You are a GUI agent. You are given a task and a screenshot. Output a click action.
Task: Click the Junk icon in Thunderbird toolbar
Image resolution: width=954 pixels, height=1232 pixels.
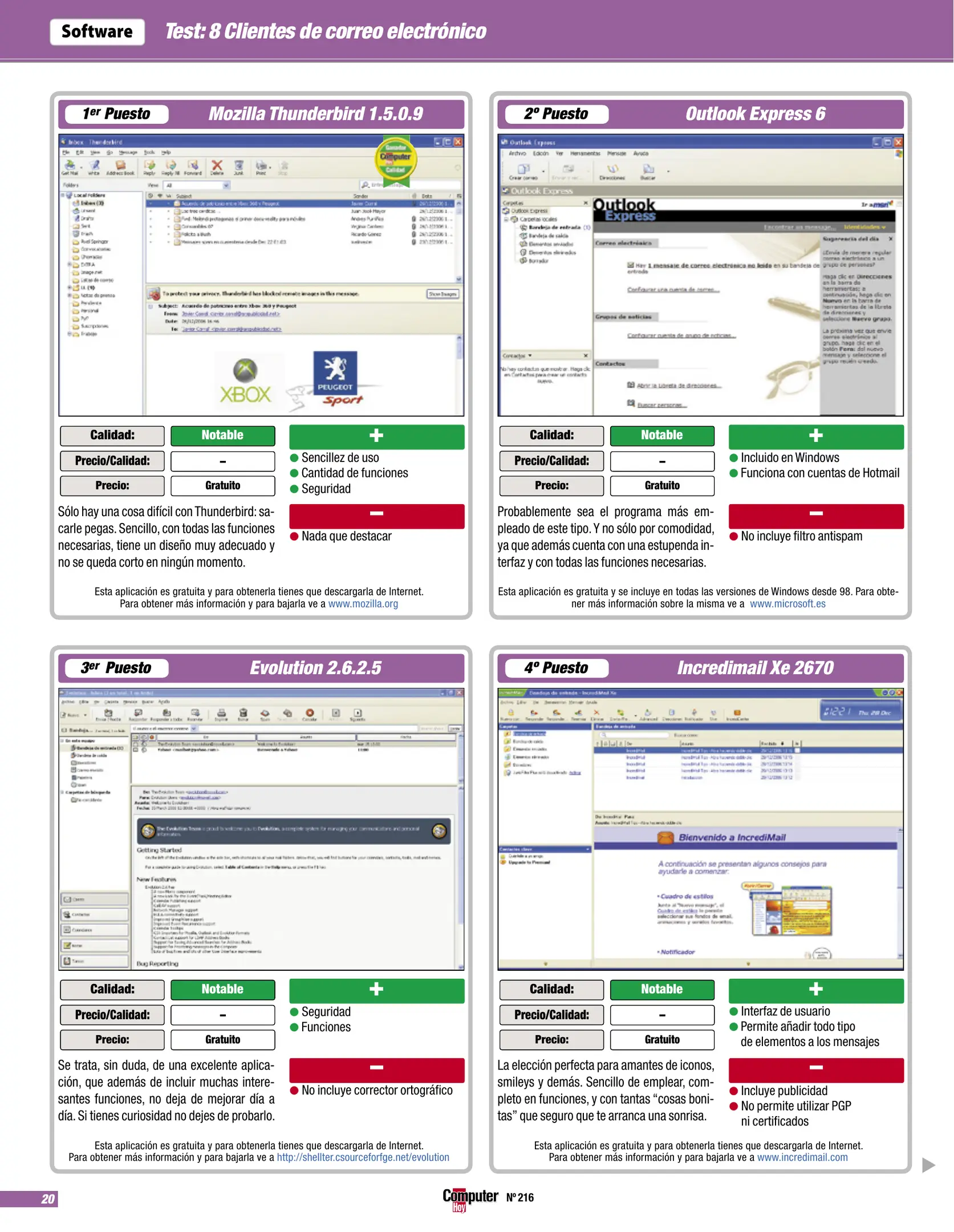(239, 166)
